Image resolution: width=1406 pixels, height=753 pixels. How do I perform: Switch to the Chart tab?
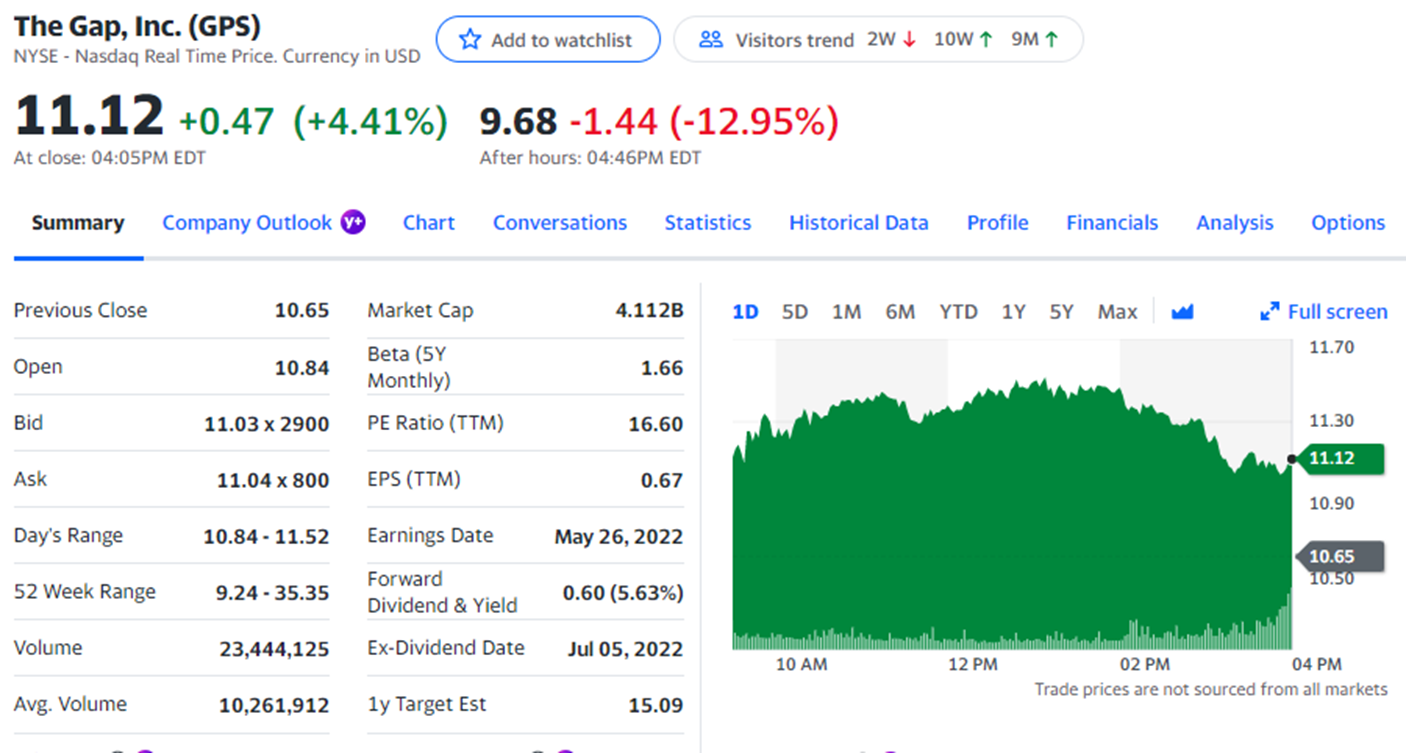(x=429, y=223)
